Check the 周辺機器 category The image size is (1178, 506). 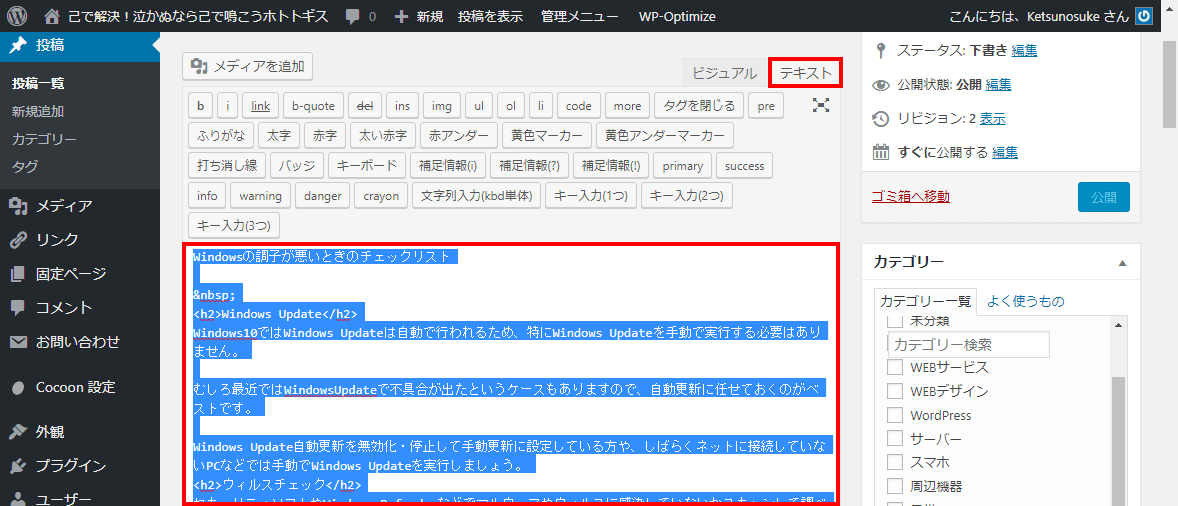coord(895,486)
